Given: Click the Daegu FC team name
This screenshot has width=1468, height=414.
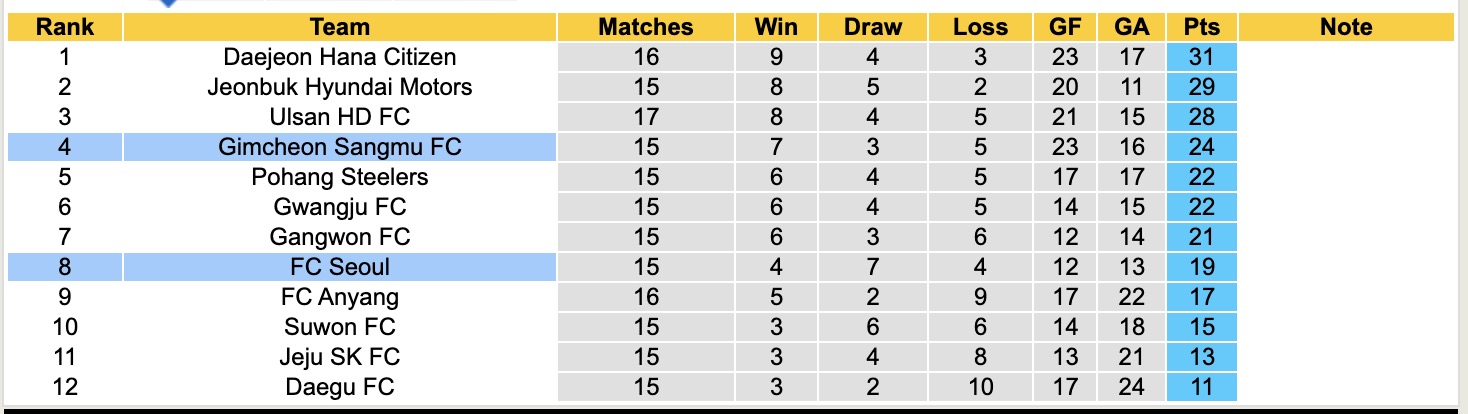Looking at the screenshot, I should (x=340, y=387).
